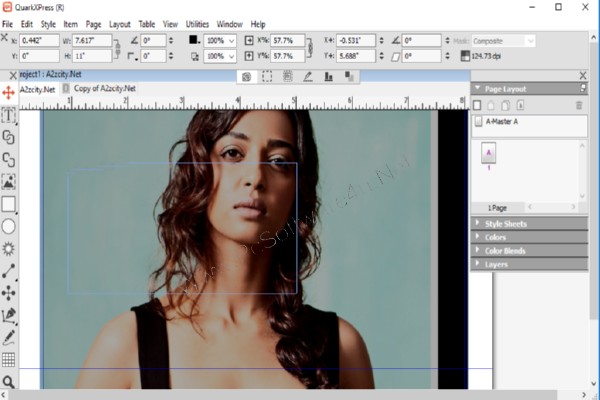The image size is (600, 400).
Task: Expand the Layers panel
Action: 477,264
